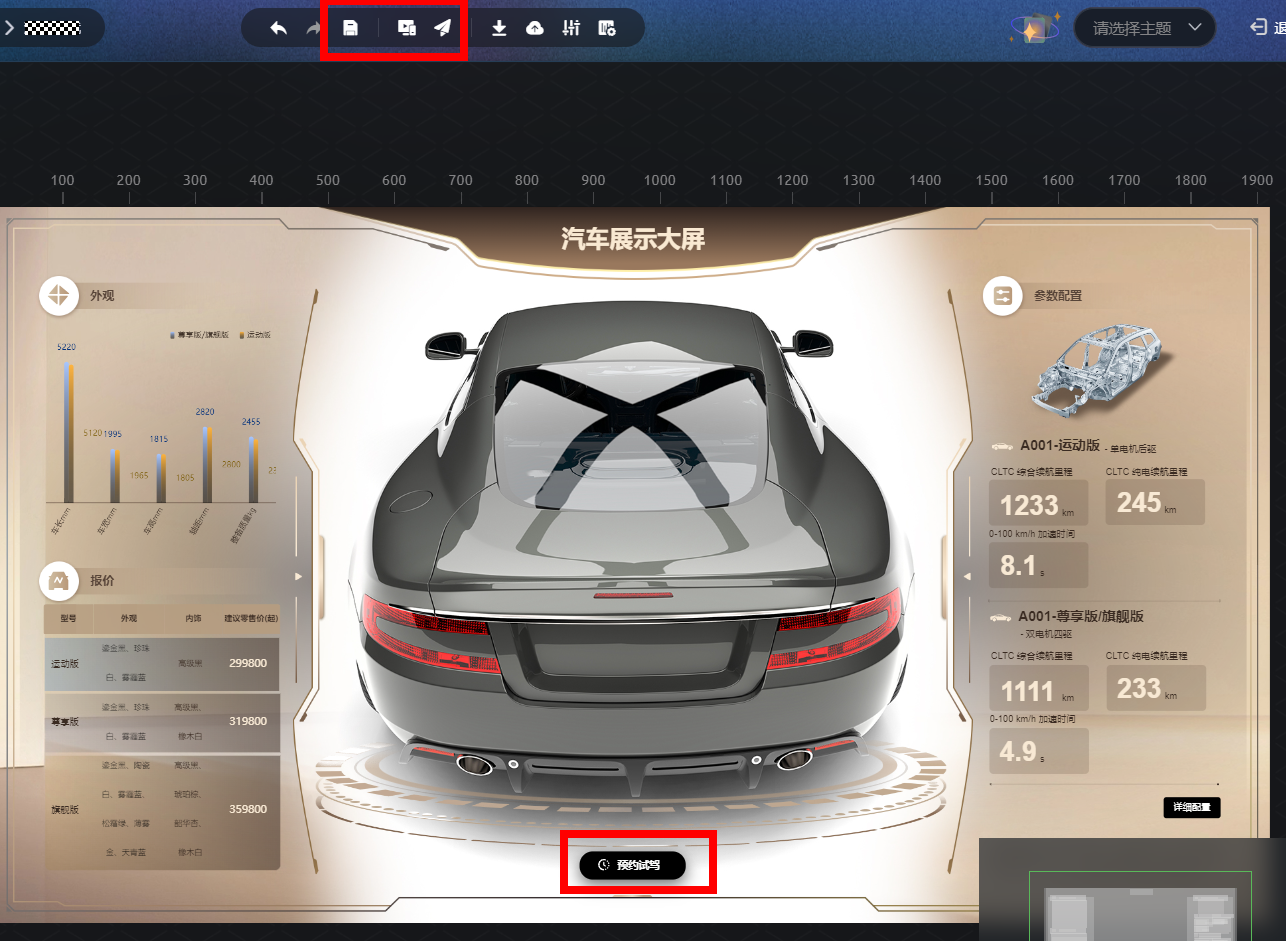Click the 1111 km range value

click(1027, 691)
